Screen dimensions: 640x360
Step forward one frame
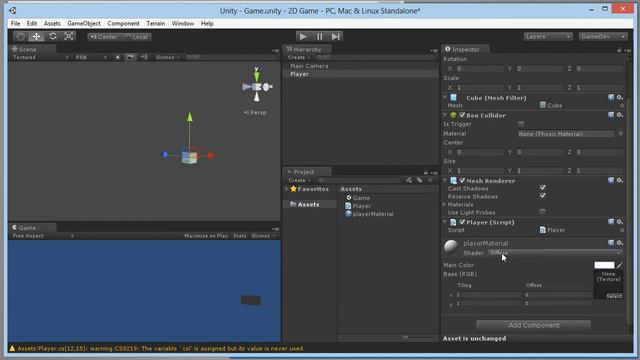(336, 36)
